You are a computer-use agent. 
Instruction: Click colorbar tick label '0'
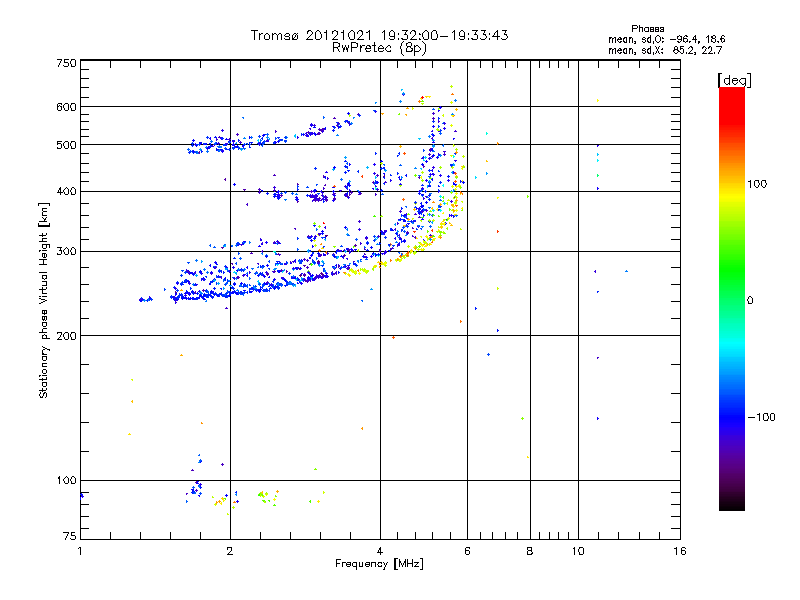[750, 301]
